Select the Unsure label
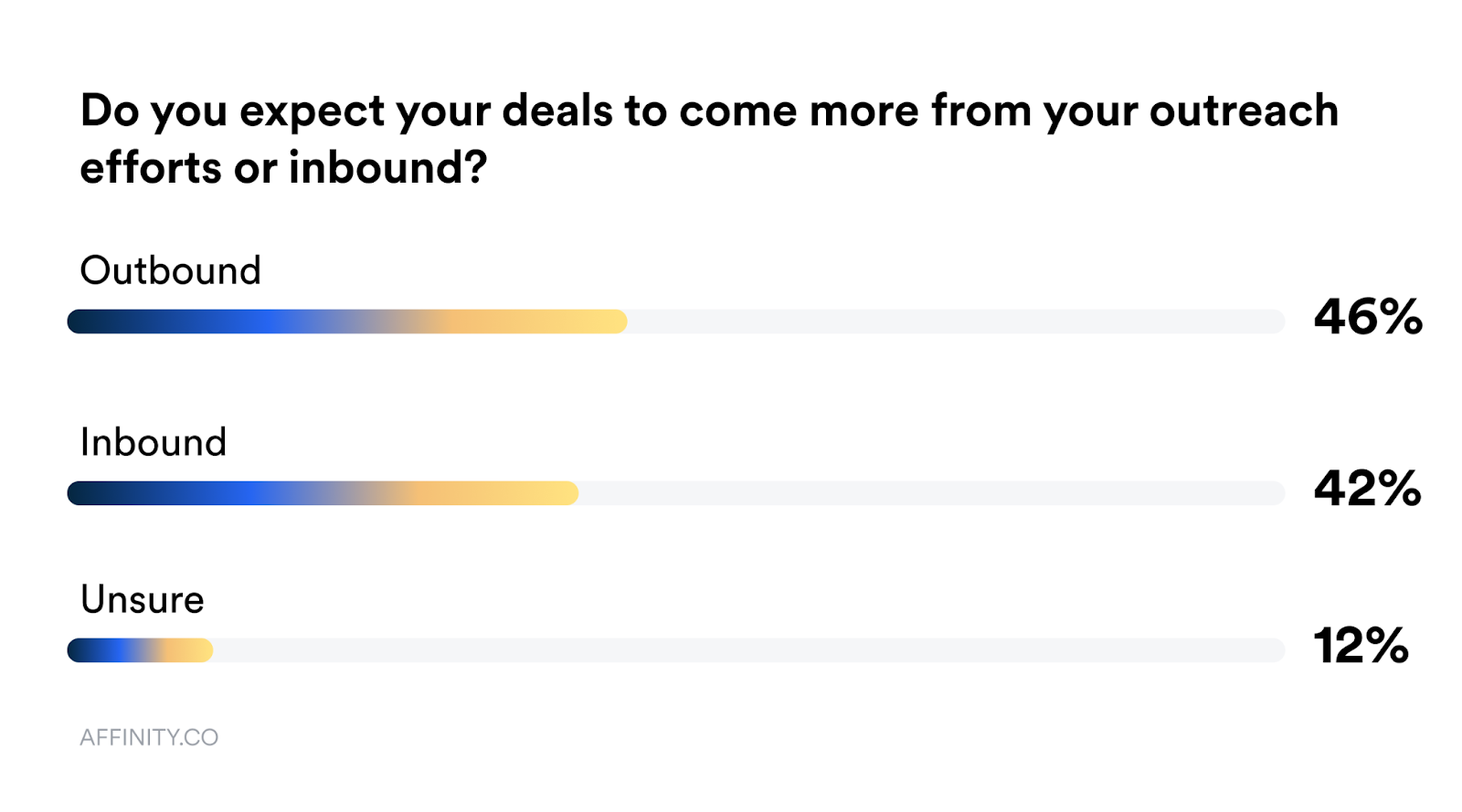This screenshot has height=812, width=1462. [143, 600]
